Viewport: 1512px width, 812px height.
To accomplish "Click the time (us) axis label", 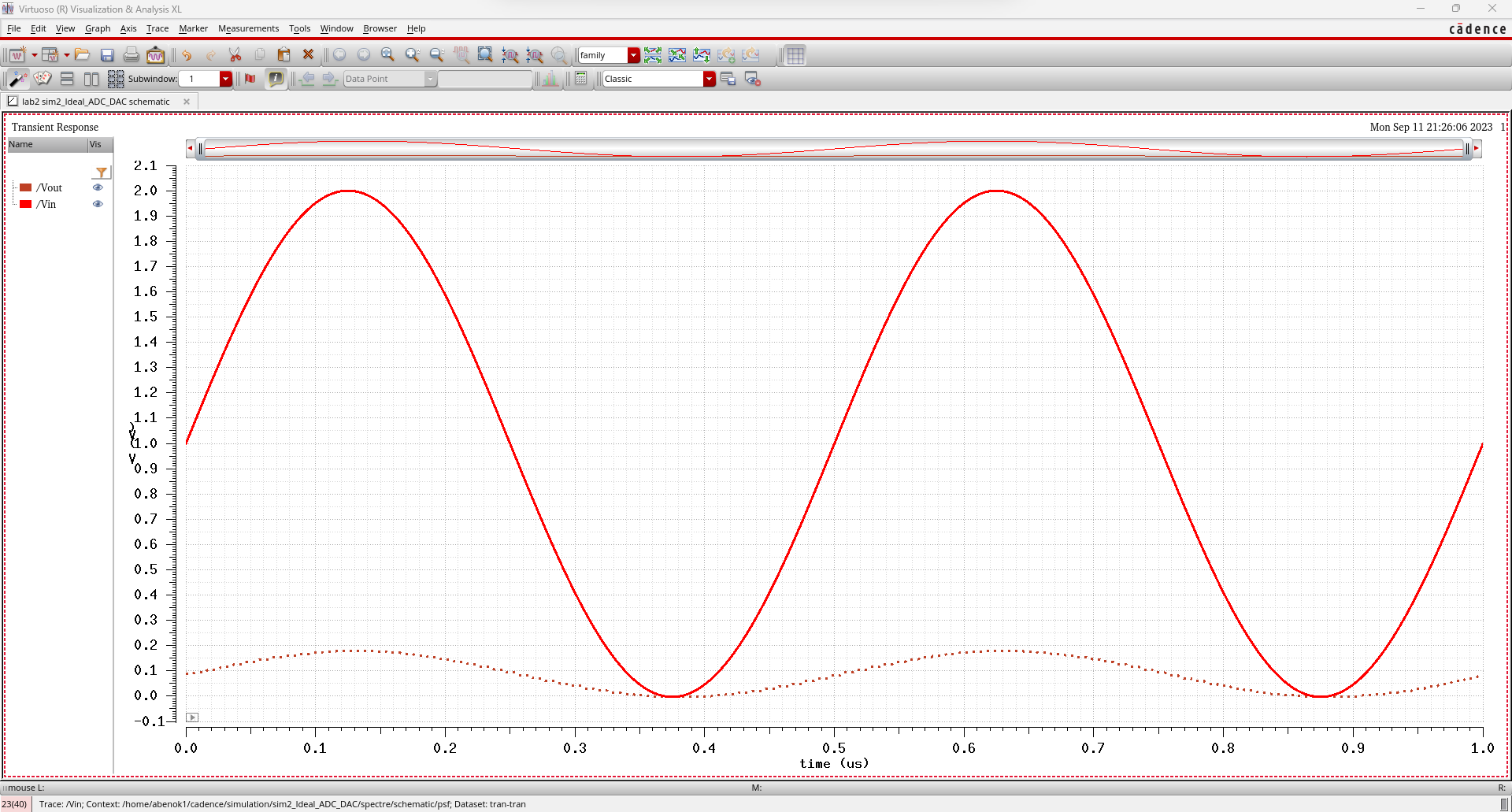I will tap(834, 763).
